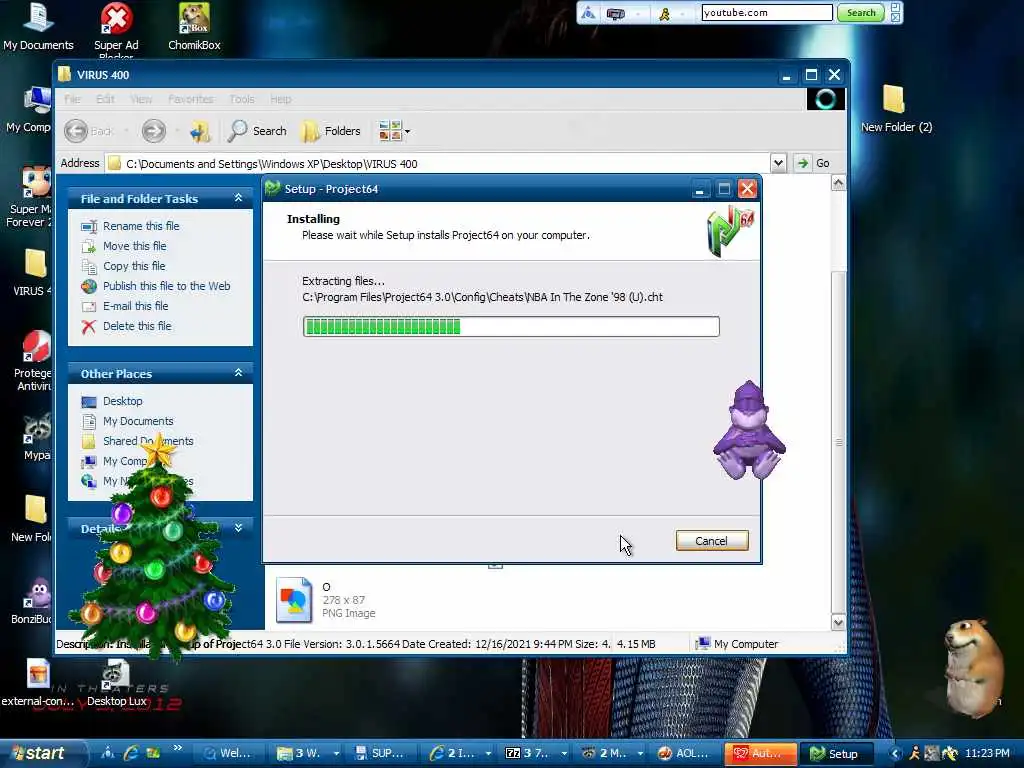Open the ChomikBox desktop shortcut
The height and width of the screenshot is (768, 1024).
(x=194, y=27)
